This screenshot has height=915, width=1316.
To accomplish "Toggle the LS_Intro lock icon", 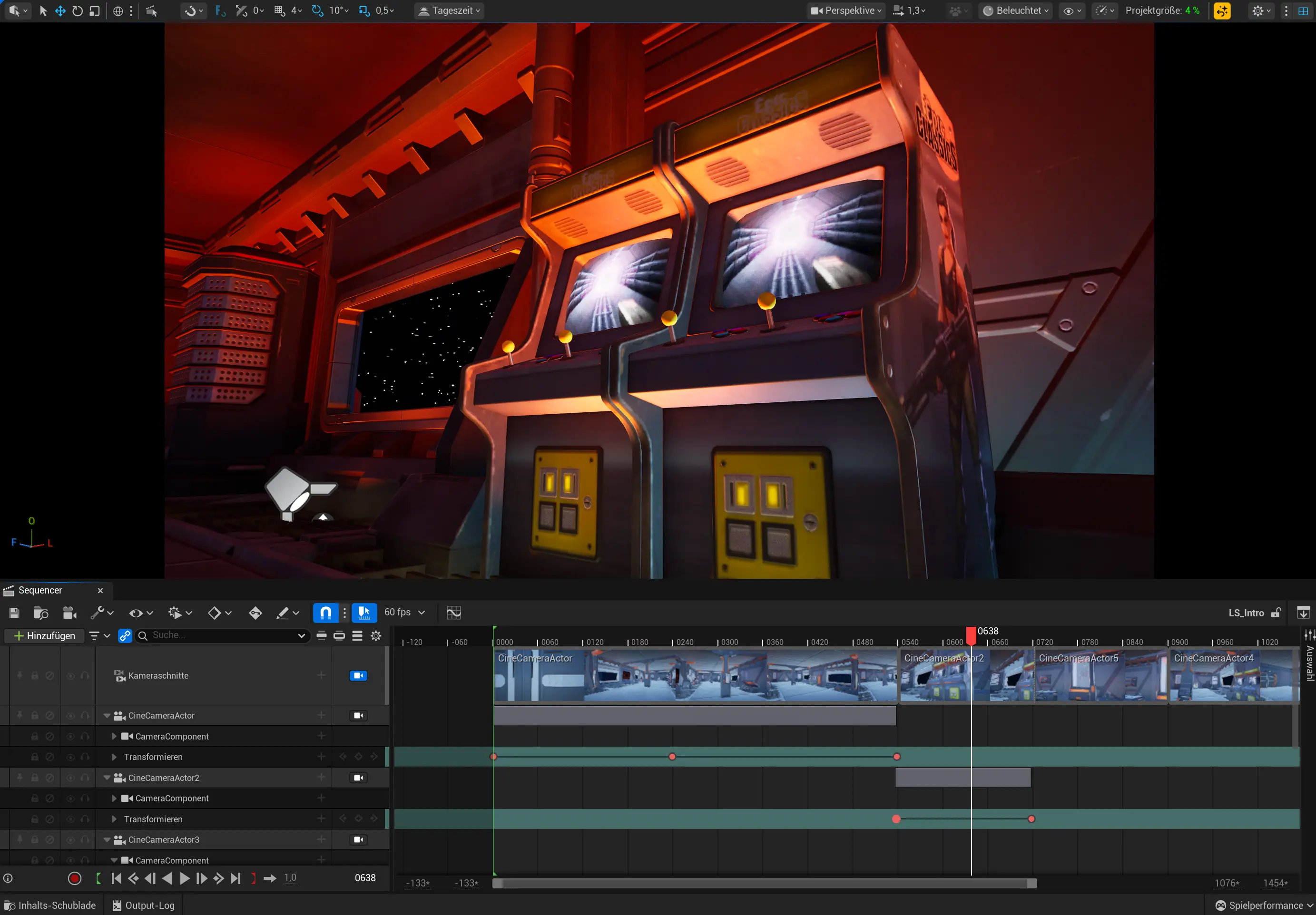I will (x=1276, y=613).
